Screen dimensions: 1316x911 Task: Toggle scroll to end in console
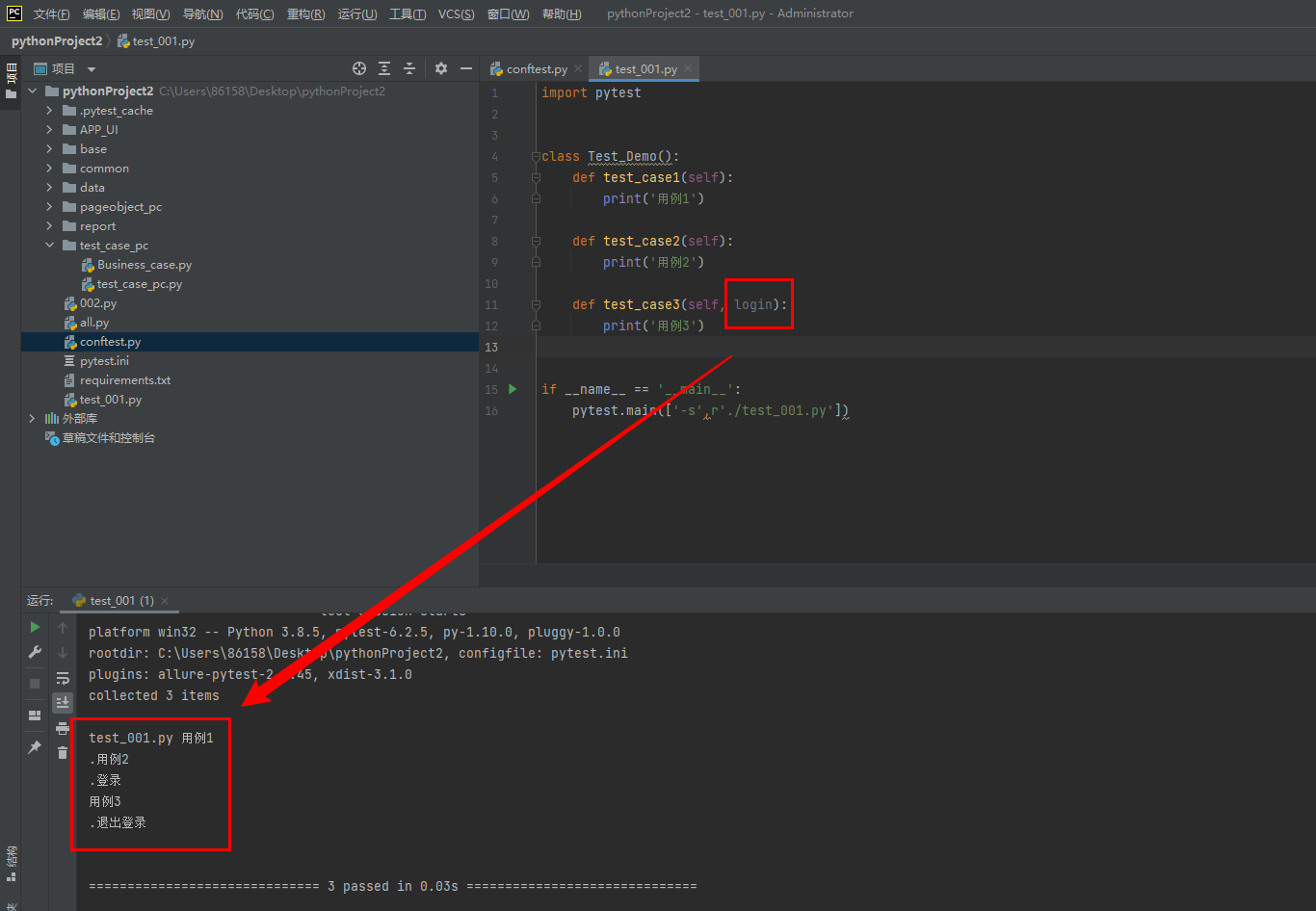click(x=63, y=702)
